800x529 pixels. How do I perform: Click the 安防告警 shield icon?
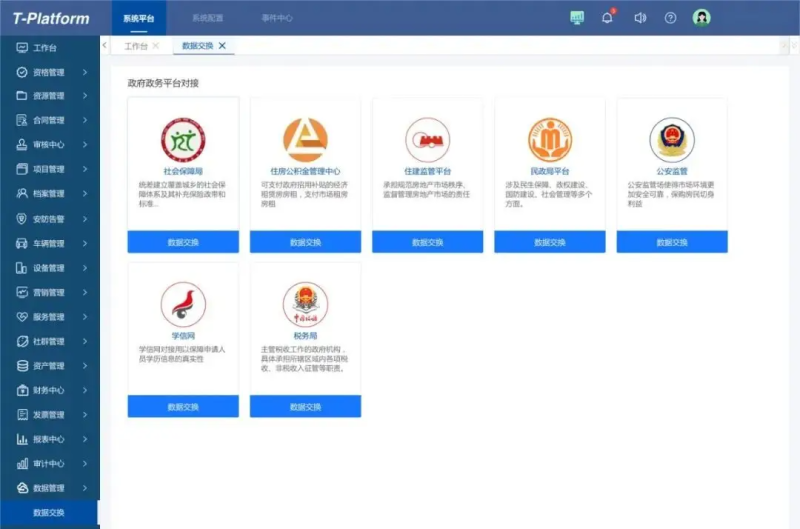(22, 219)
